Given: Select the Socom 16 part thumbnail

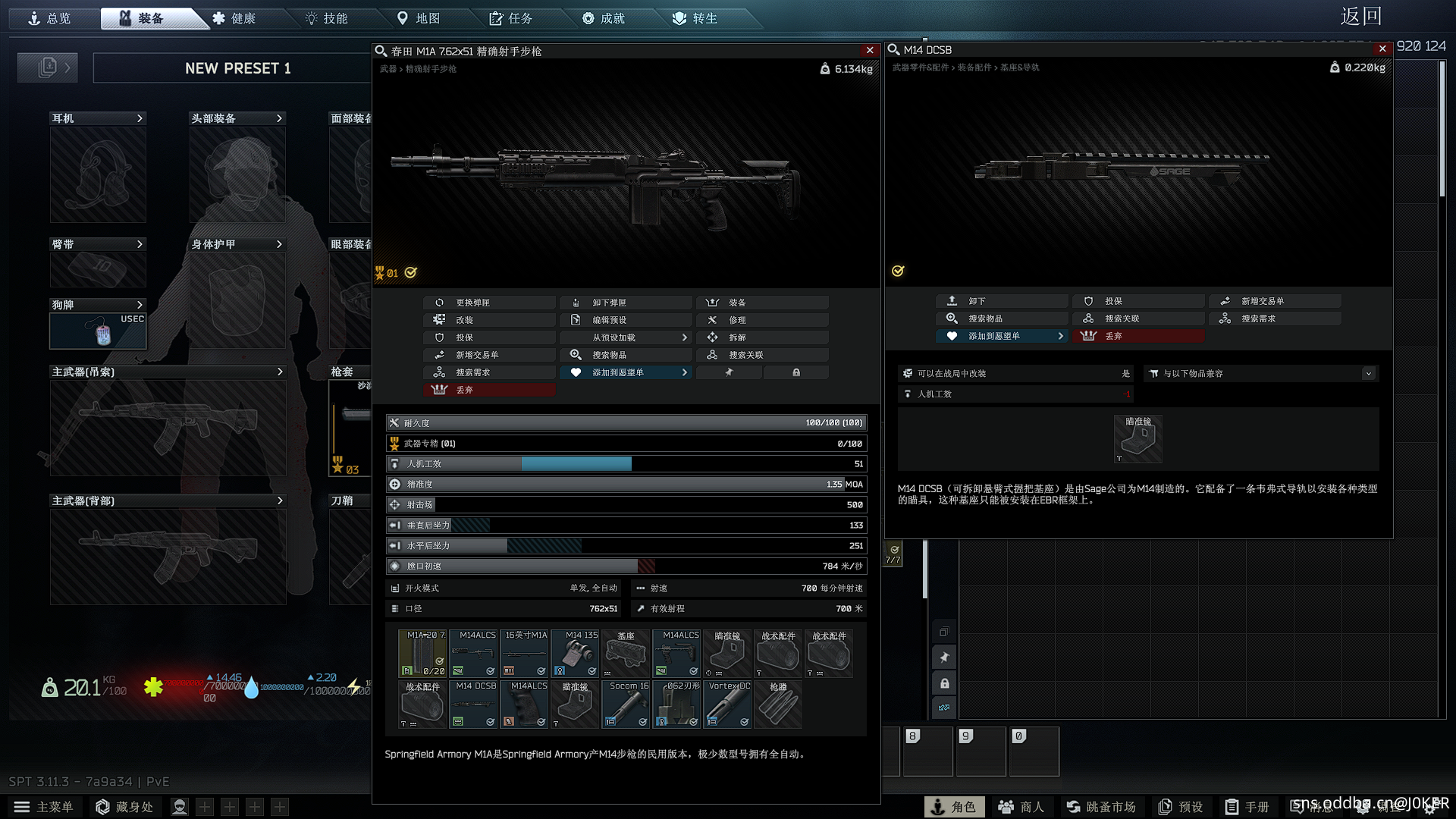Looking at the screenshot, I should click(626, 704).
